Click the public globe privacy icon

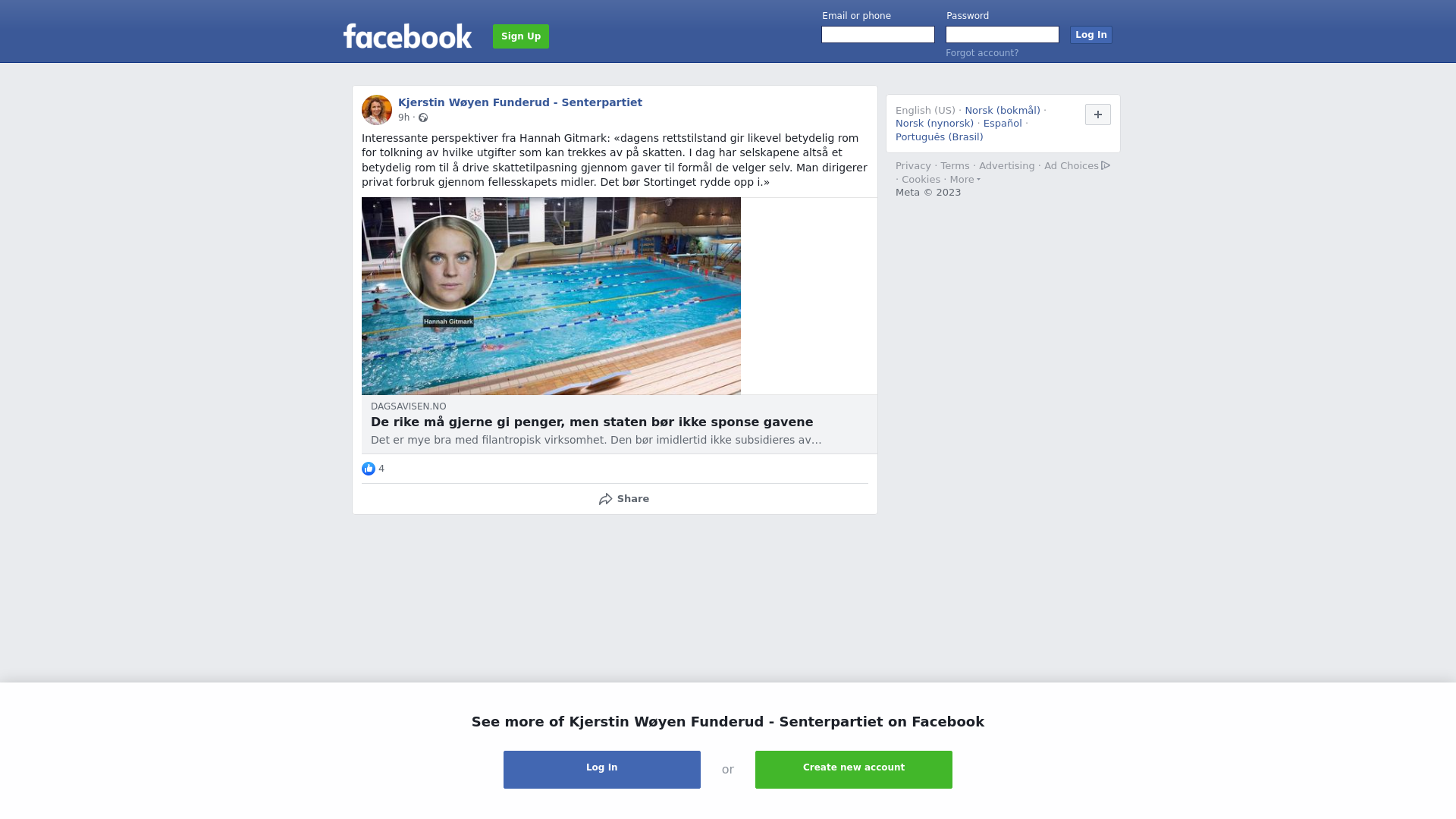point(423,118)
